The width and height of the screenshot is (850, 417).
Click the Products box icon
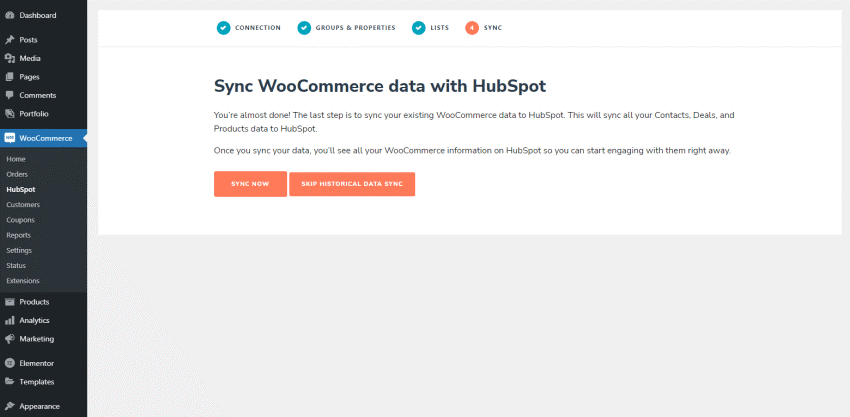pos(9,302)
